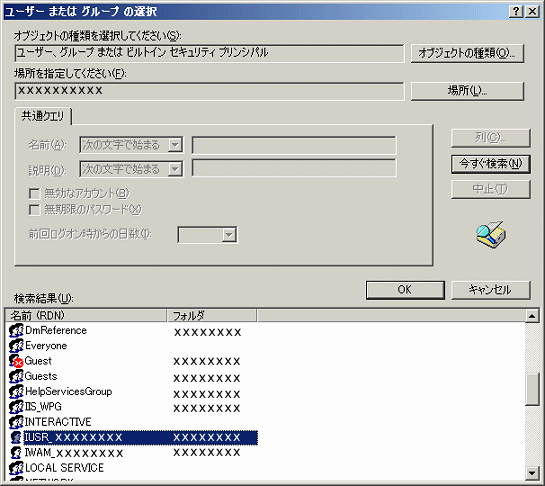Click the オブジェクトの種類 button
The image size is (545, 486).
point(467,53)
